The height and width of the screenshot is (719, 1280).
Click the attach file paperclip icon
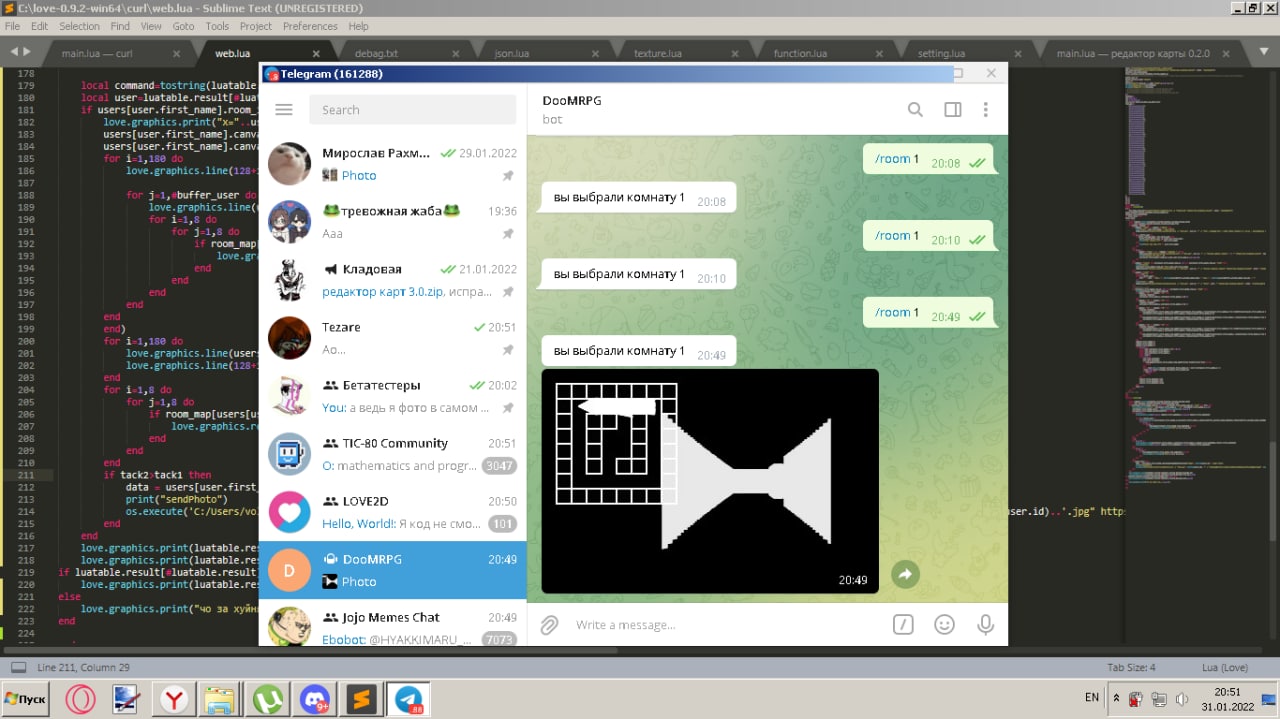tap(549, 625)
